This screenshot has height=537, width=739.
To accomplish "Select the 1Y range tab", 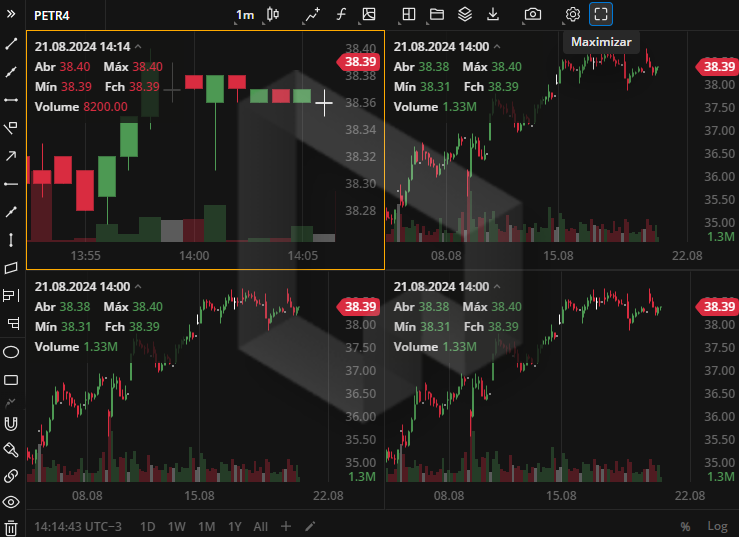I will point(235,526).
